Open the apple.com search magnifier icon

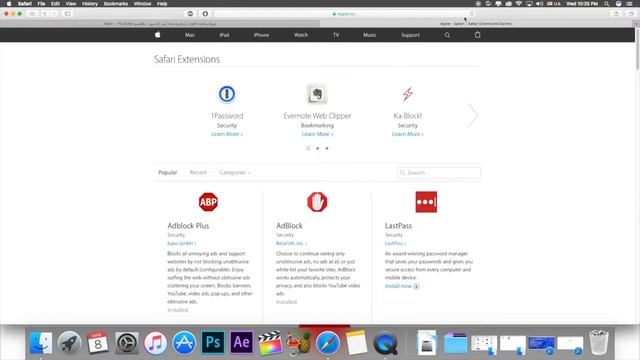(x=447, y=35)
